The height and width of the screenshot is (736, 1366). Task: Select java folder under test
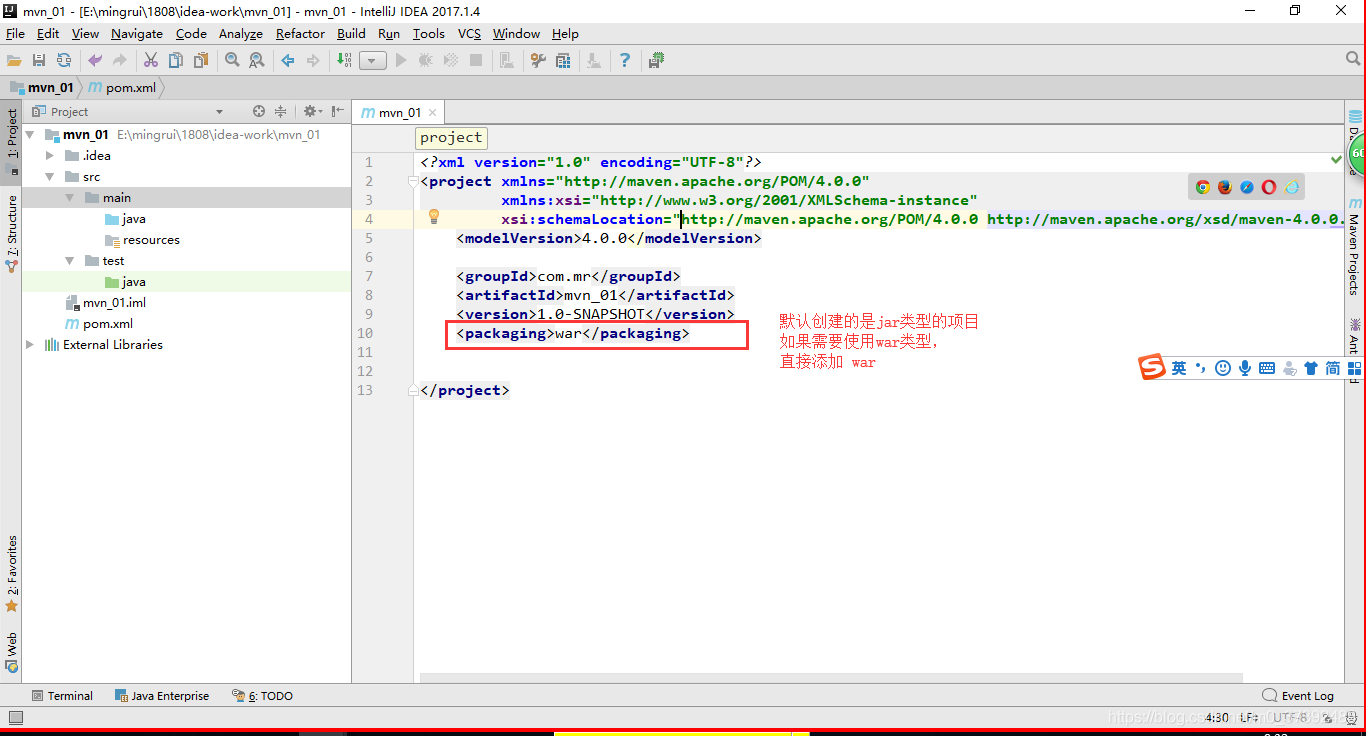pyautogui.click(x=125, y=282)
